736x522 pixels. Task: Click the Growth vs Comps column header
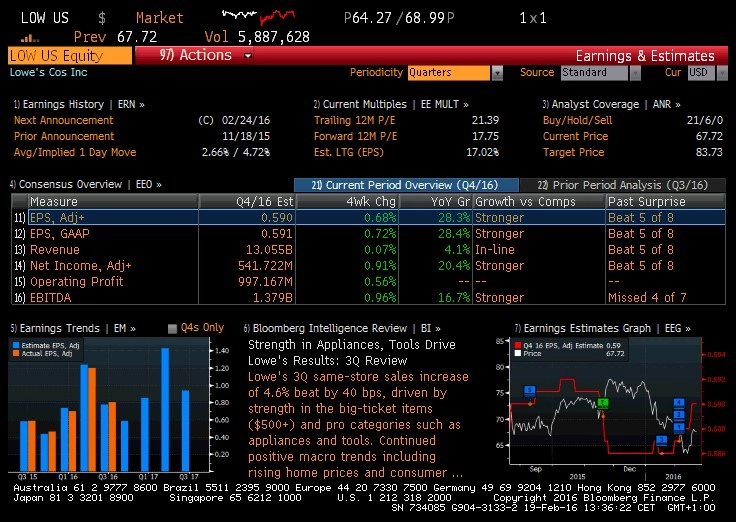pos(539,202)
